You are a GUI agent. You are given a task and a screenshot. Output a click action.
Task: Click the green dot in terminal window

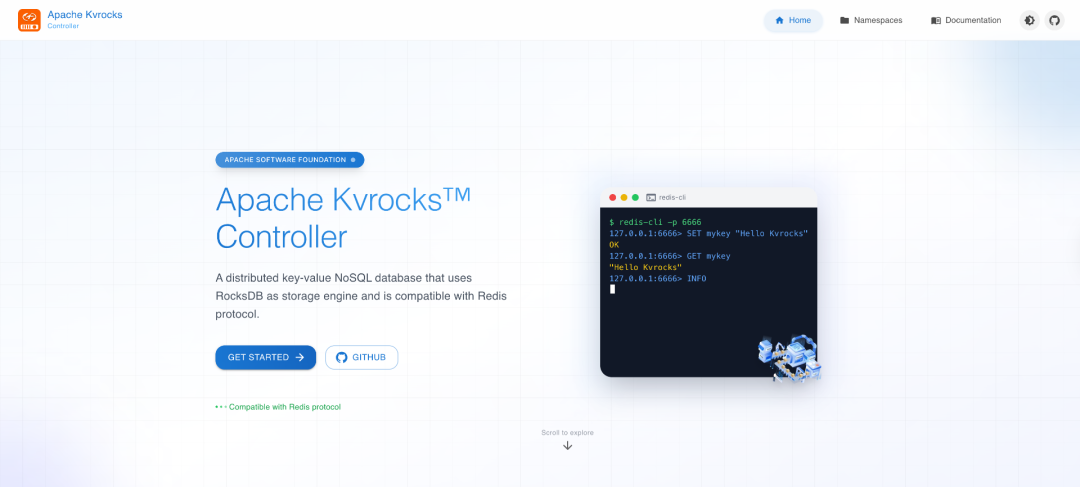[635, 197]
